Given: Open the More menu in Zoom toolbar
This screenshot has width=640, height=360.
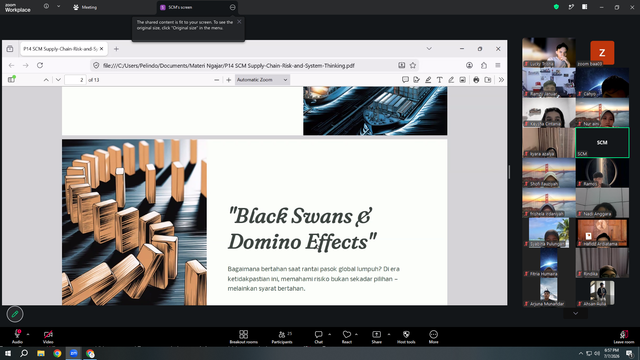Looking at the screenshot, I should click(x=433, y=337).
